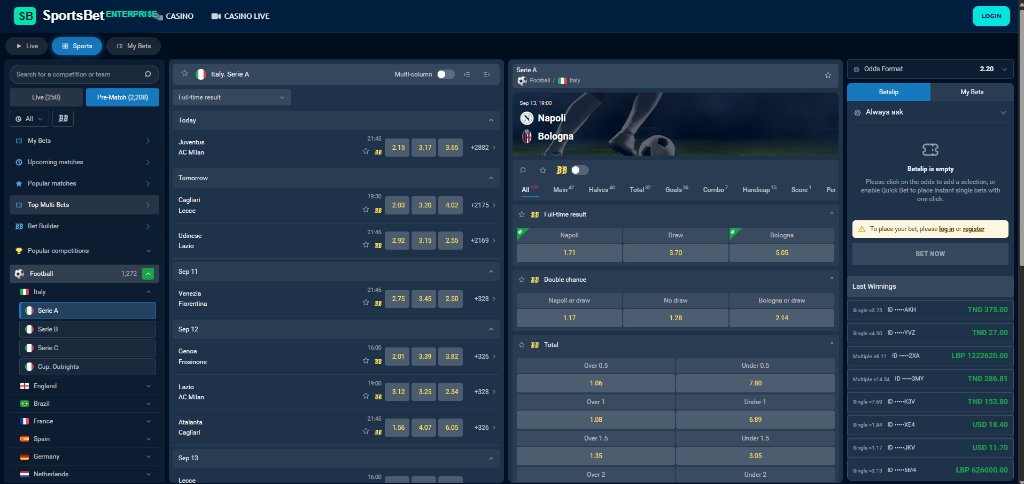Select Juventus home odds 2.15
The height and width of the screenshot is (484, 1024).
[x=398, y=148]
